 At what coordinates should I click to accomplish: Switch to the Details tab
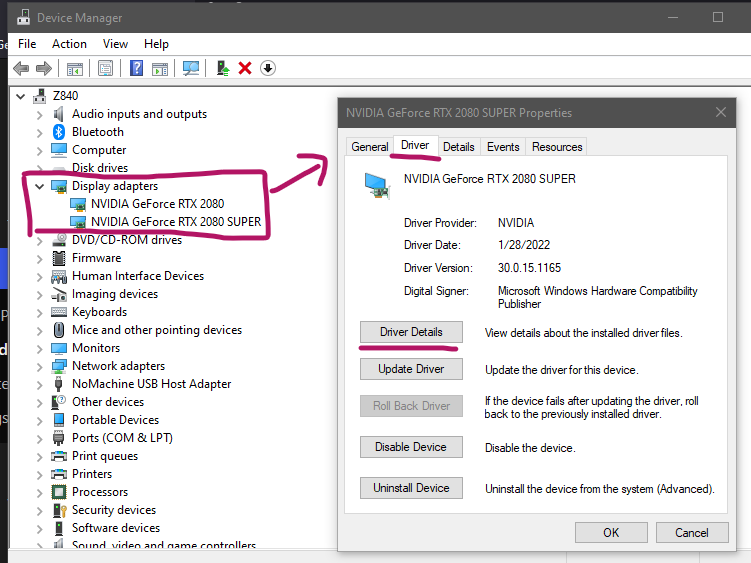point(458,147)
